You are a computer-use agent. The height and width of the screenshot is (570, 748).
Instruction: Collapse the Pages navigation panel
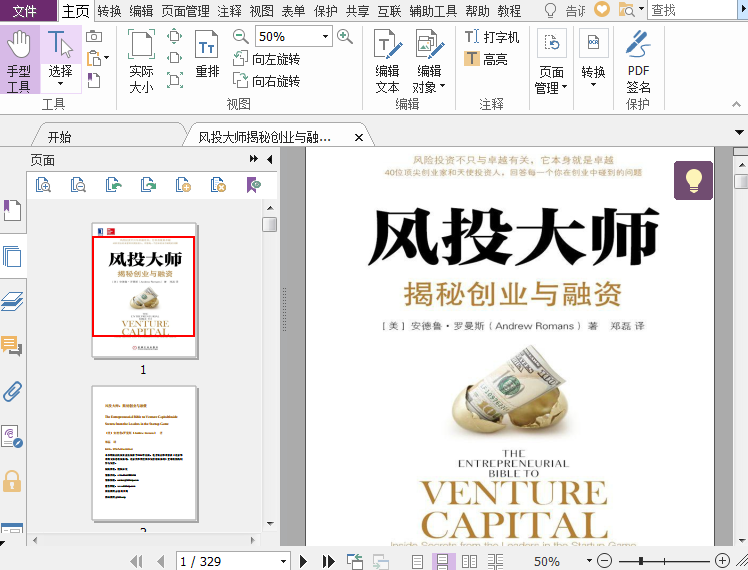point(270,159)
